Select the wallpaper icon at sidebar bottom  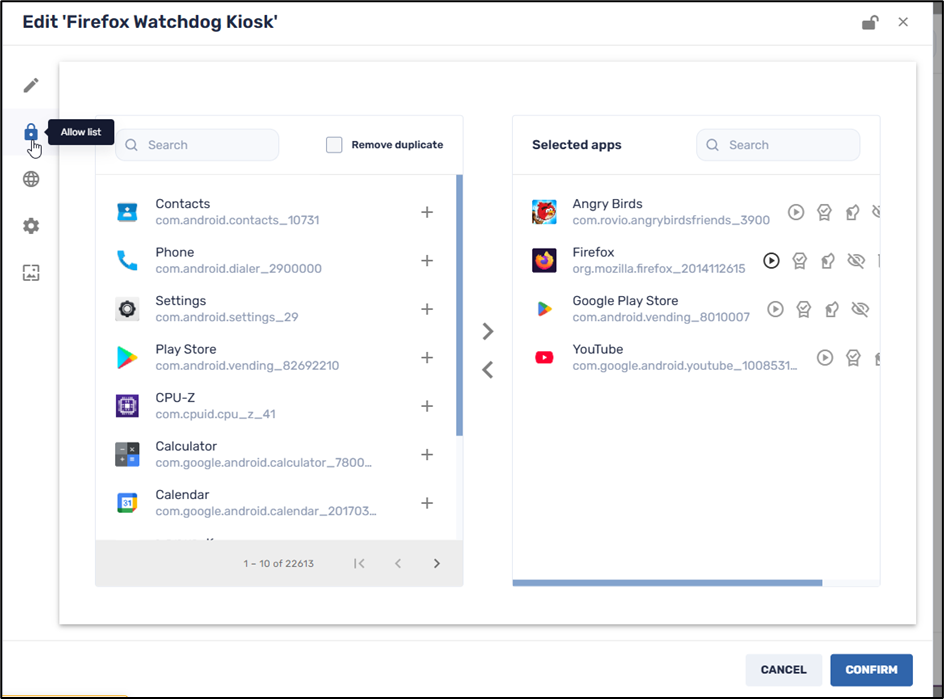pyautogui.click(x=30, y=272)
